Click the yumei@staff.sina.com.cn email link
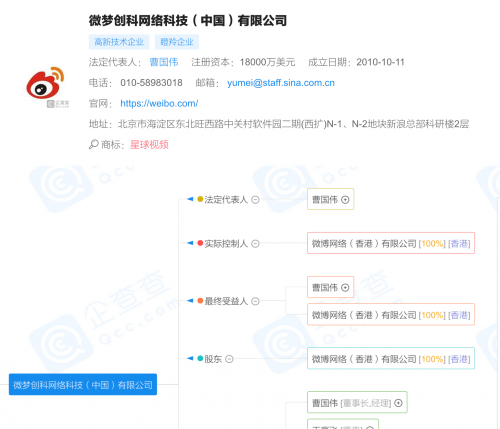Viewport: 500px width, 429px height. pos(281,83)
